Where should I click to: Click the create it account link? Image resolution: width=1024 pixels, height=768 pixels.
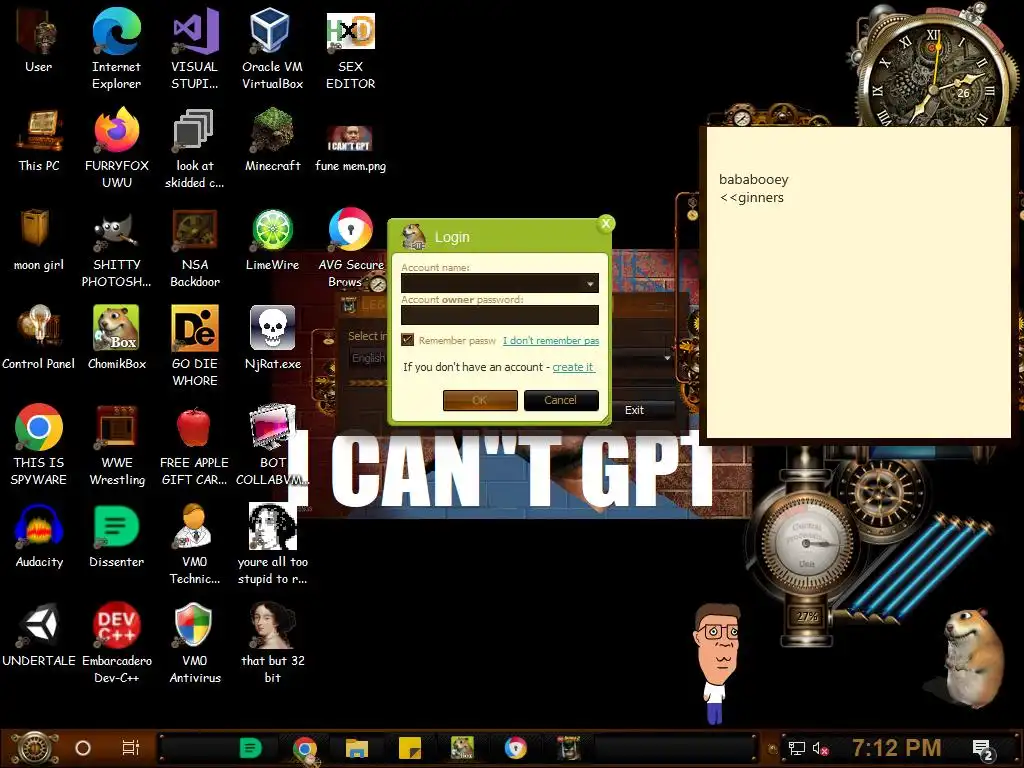coord(573,367)
